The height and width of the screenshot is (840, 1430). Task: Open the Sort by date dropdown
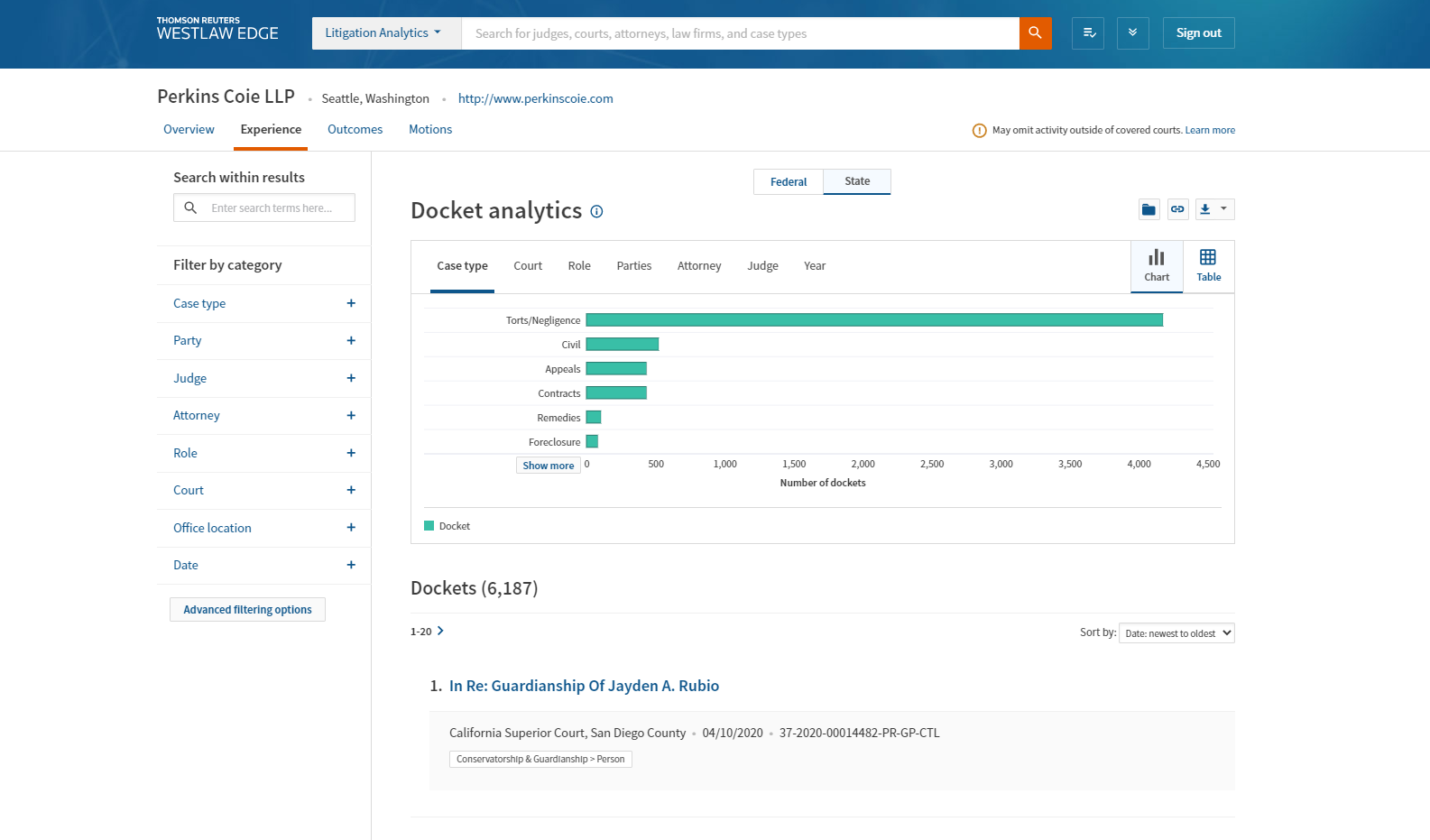[x=1176, y=633]
